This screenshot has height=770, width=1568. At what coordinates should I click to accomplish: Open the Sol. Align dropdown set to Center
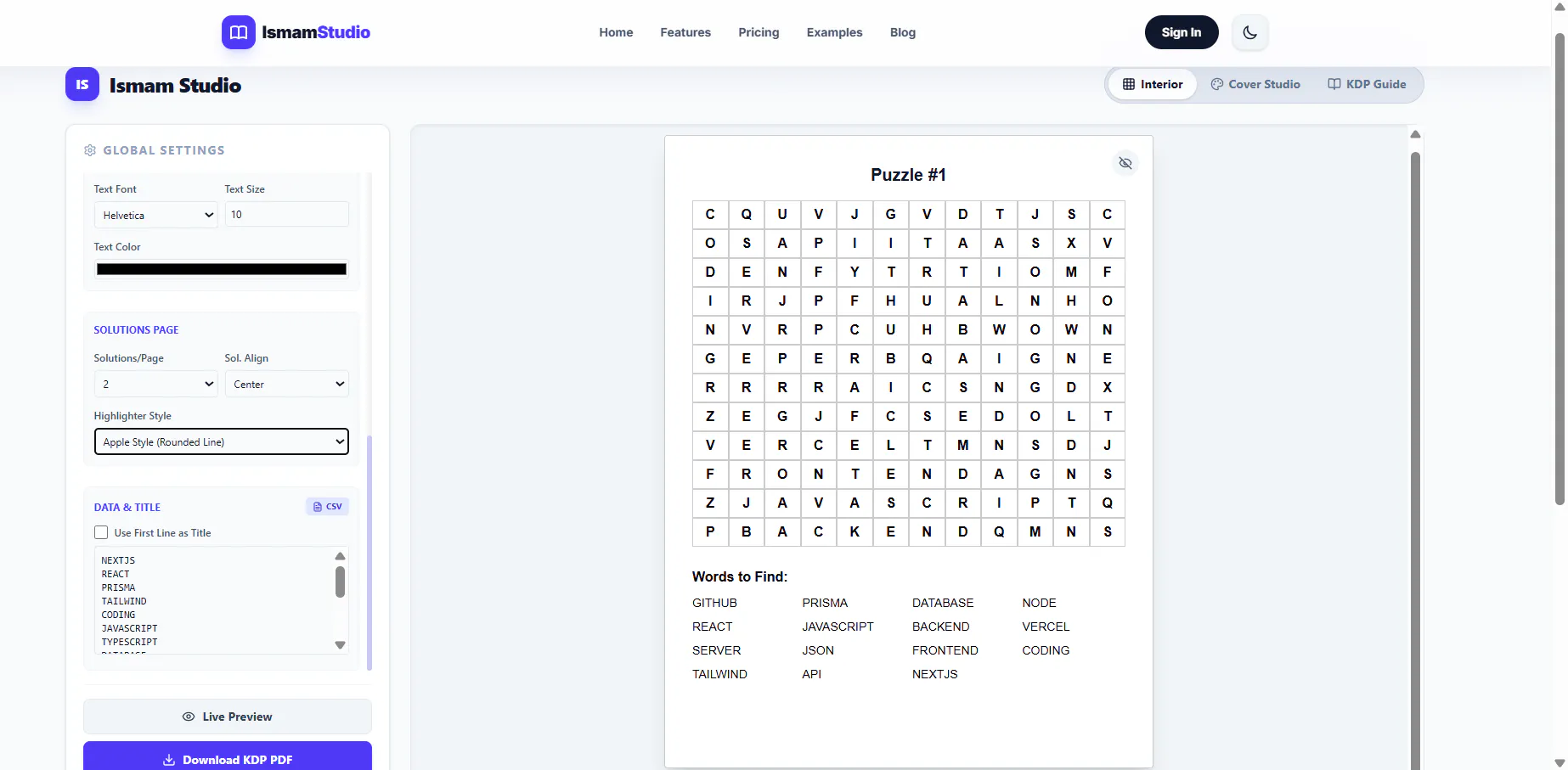pyautogui.click(x=287, y=384)
